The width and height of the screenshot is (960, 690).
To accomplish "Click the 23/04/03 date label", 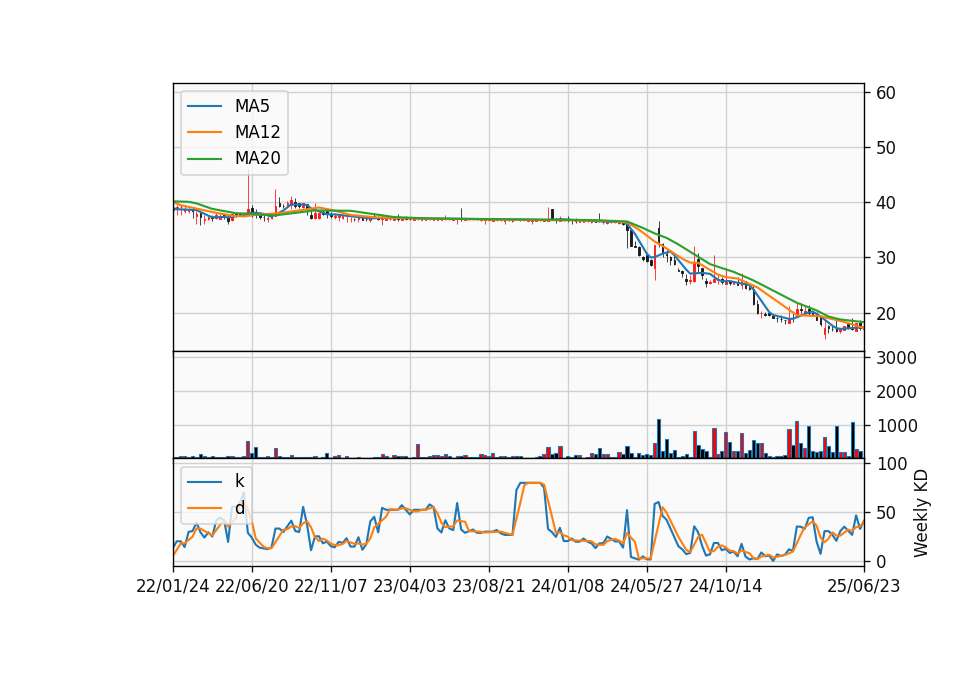I will click(x=410, y=586).
